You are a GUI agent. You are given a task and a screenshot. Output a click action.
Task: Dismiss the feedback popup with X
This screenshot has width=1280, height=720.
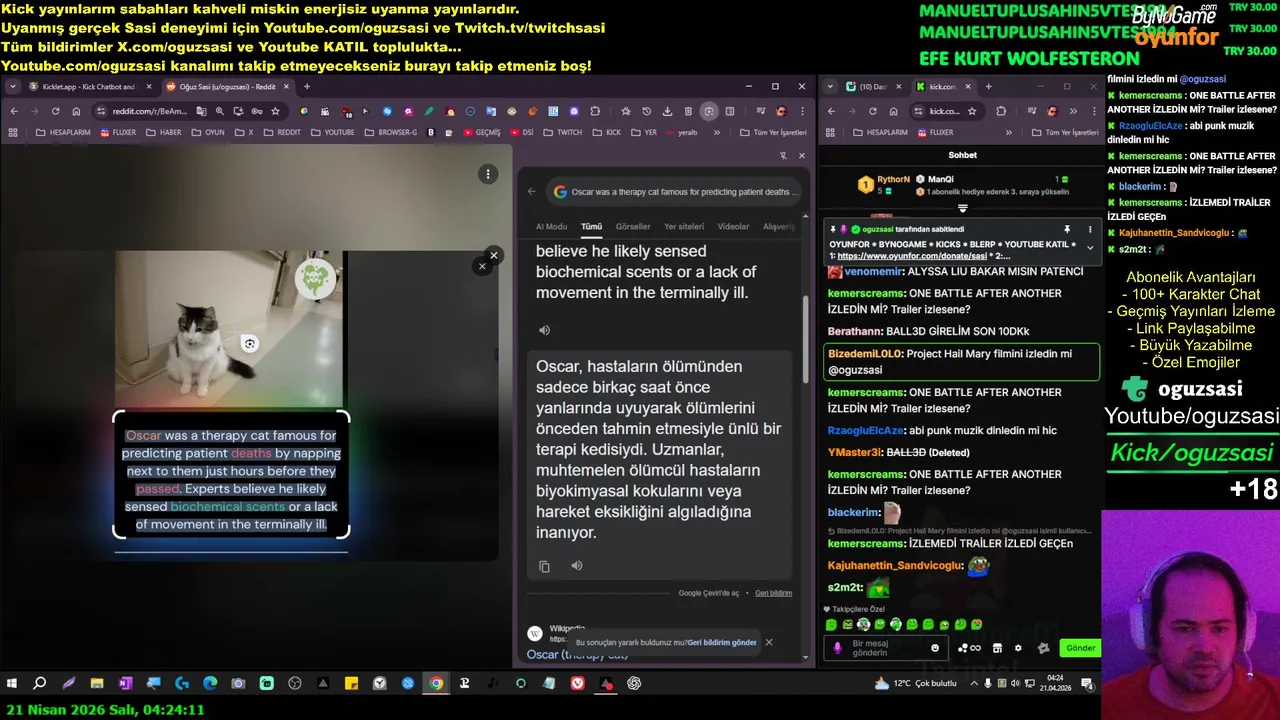pos(768,642)
